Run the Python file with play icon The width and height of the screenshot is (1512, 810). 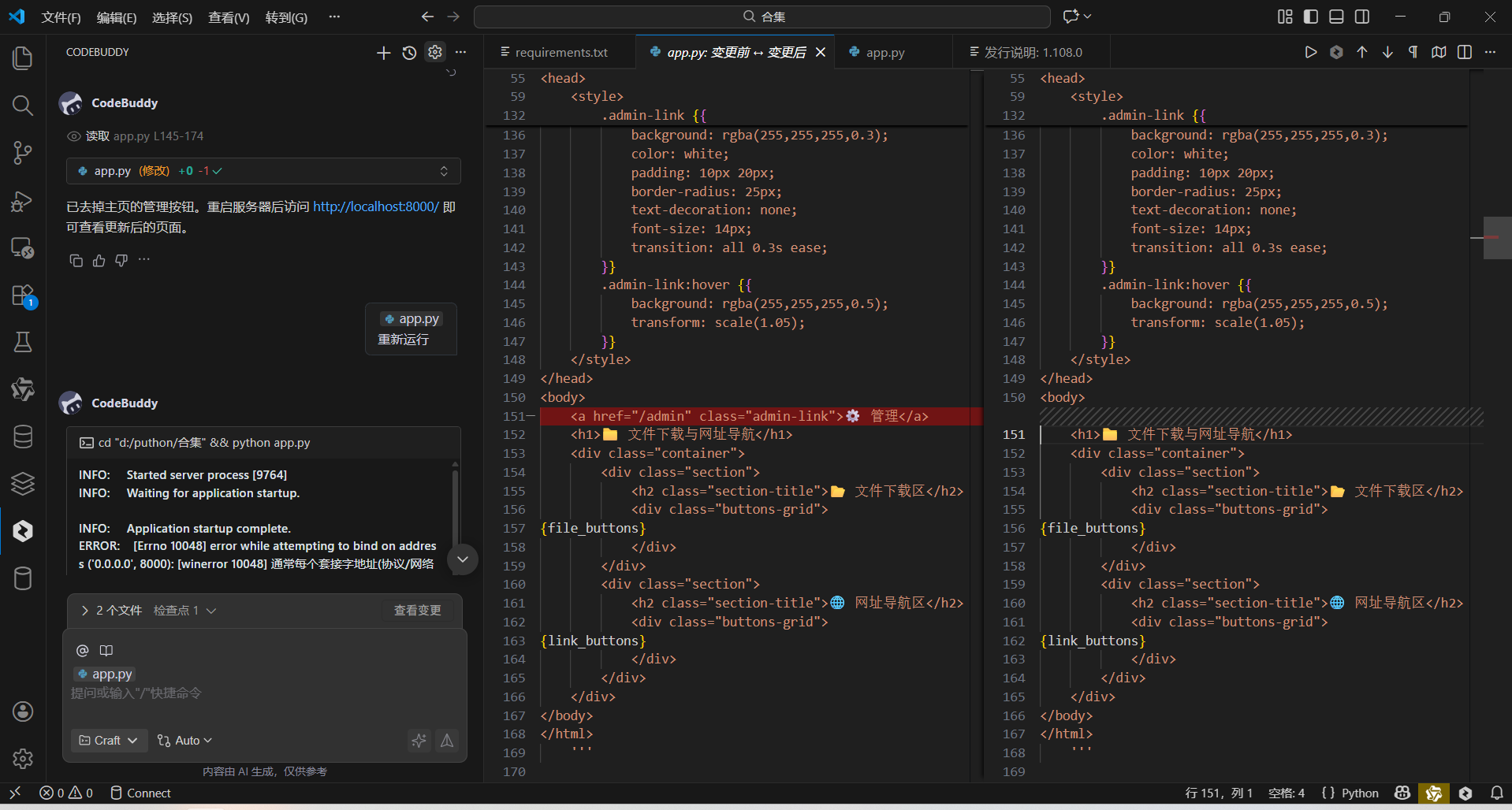1310,52
